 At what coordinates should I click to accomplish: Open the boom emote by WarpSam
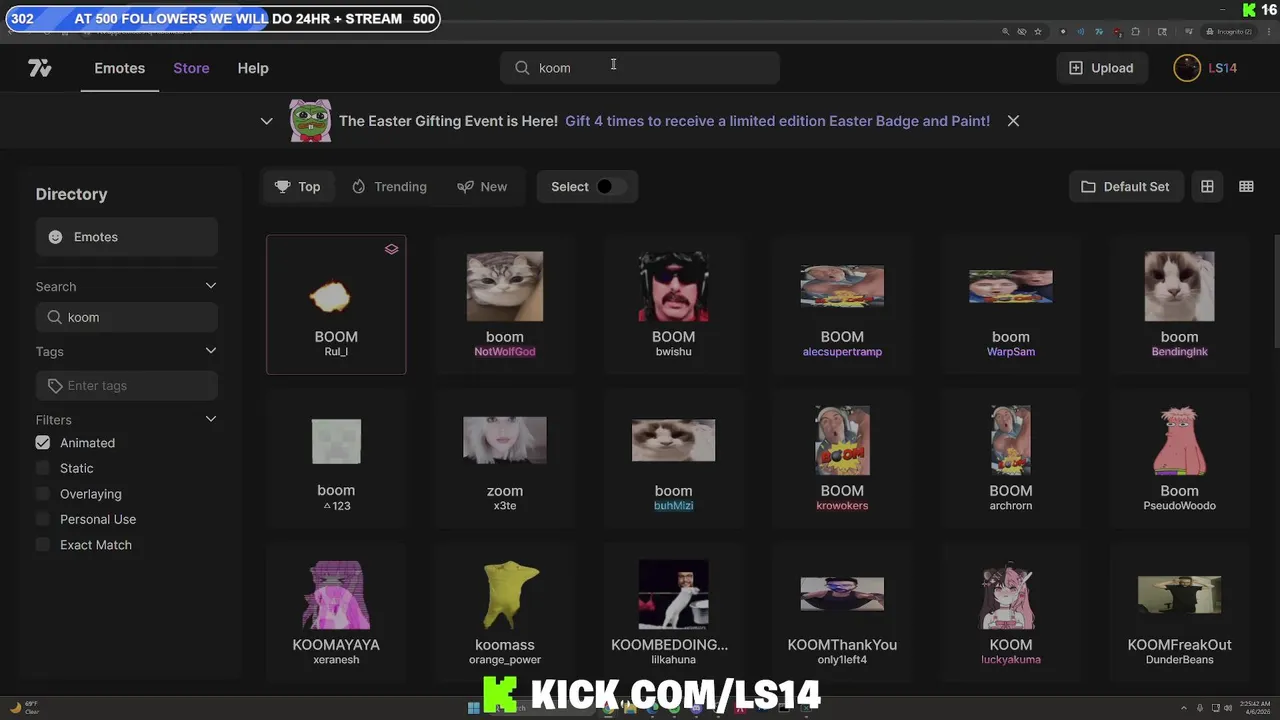click(1011, 305)
